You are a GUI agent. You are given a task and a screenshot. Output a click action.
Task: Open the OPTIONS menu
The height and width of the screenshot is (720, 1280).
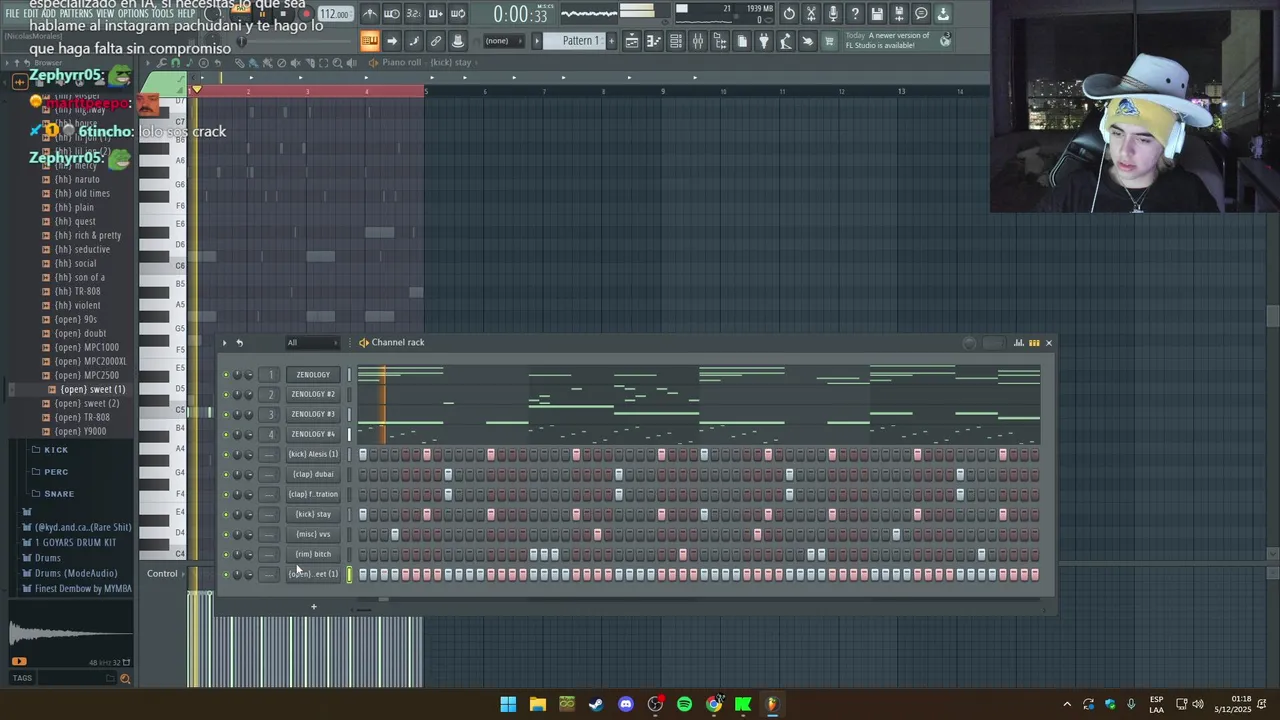132,14
